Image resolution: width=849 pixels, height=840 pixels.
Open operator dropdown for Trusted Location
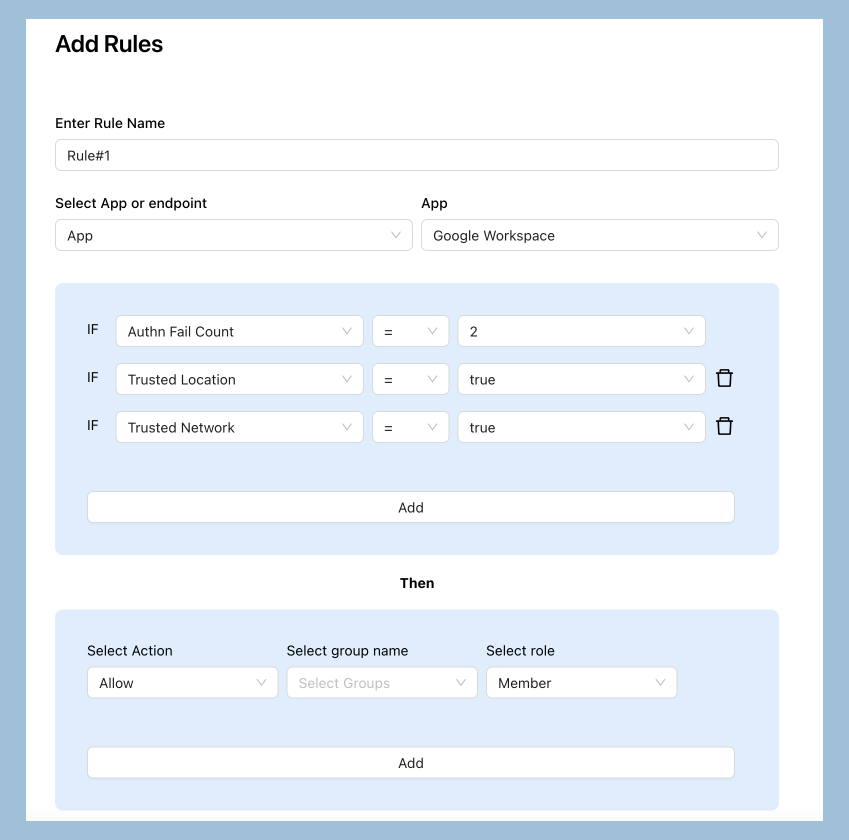click(x=410, y=380)
